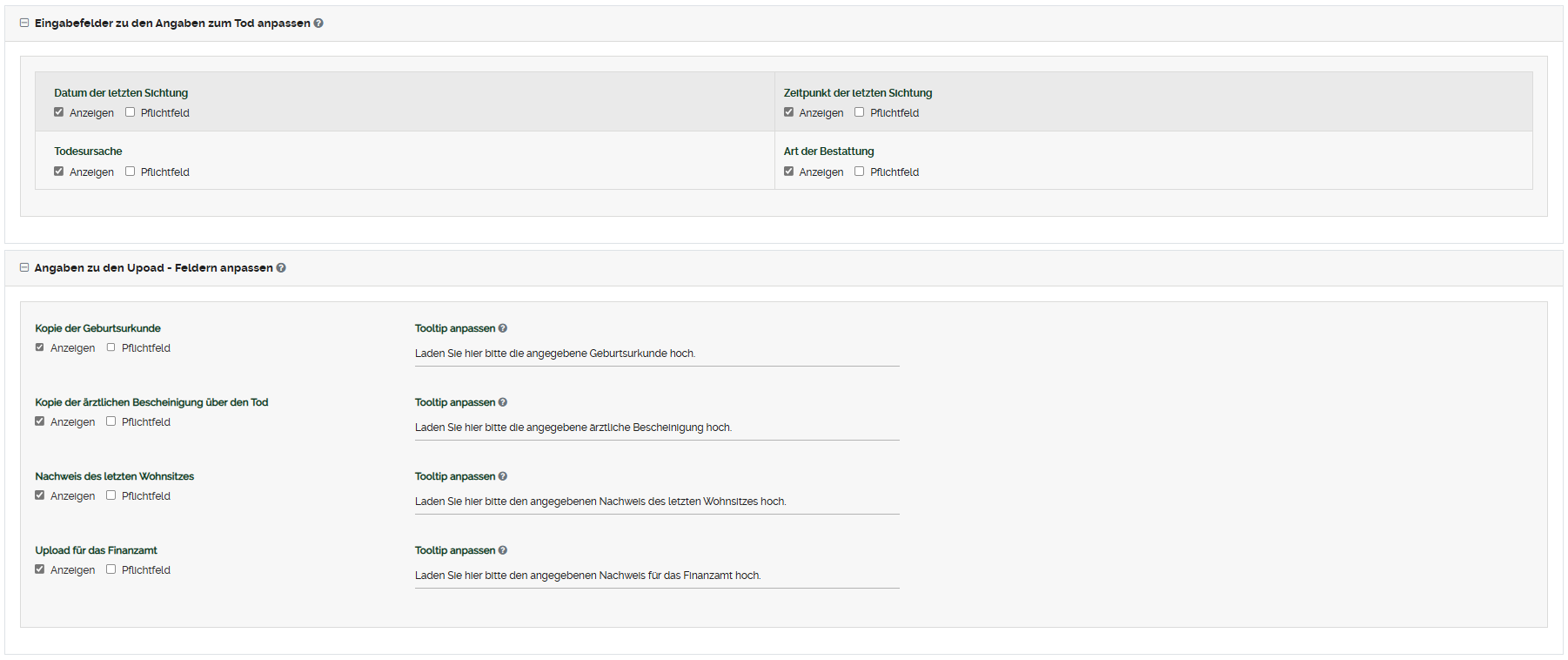Uncheck Anzeigen for Upload für das Finanzamt
Screen dimensions: 1568x660
coord(40,569)
